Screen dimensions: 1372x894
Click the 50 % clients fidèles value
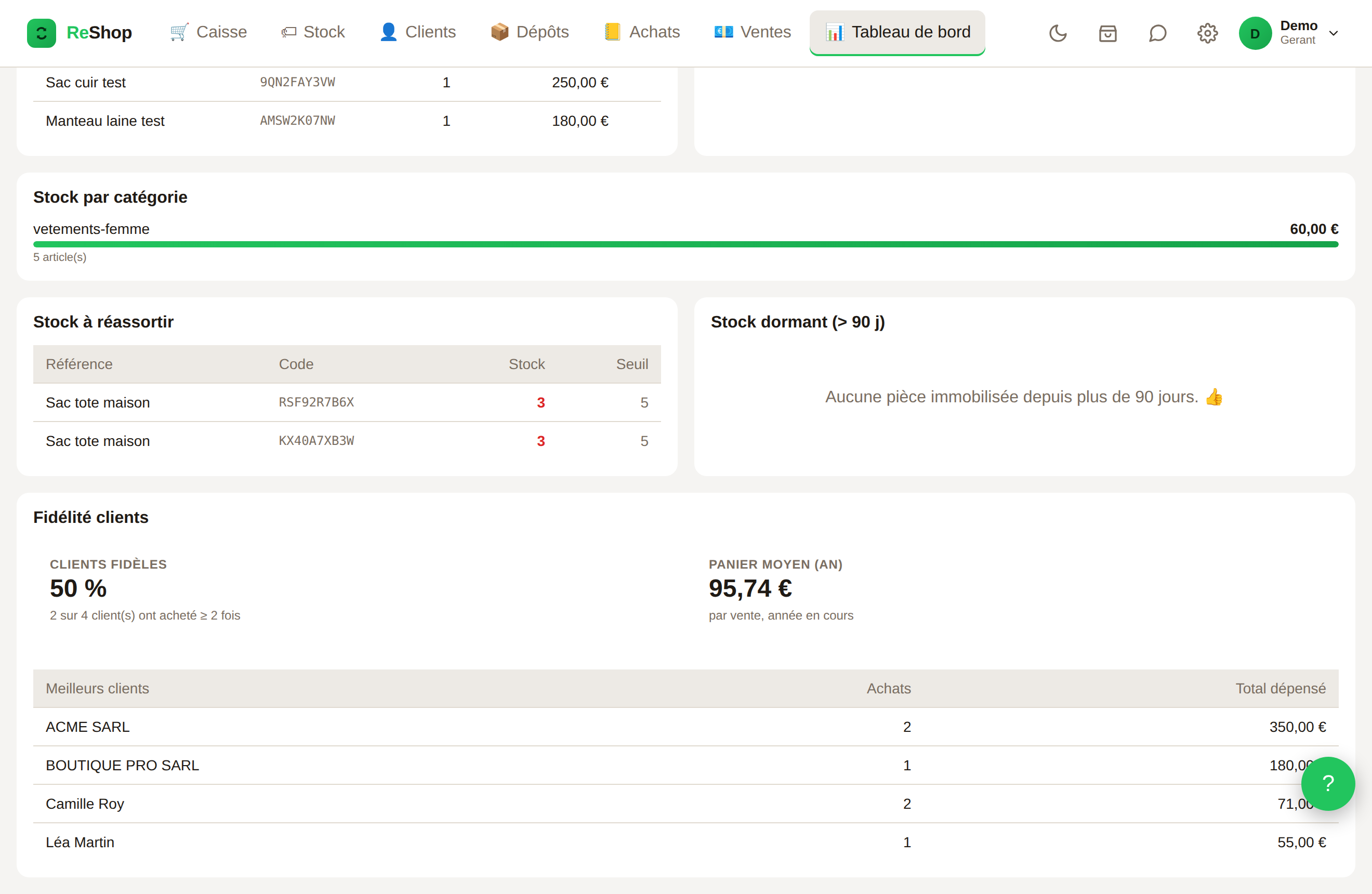pos(78,588)
